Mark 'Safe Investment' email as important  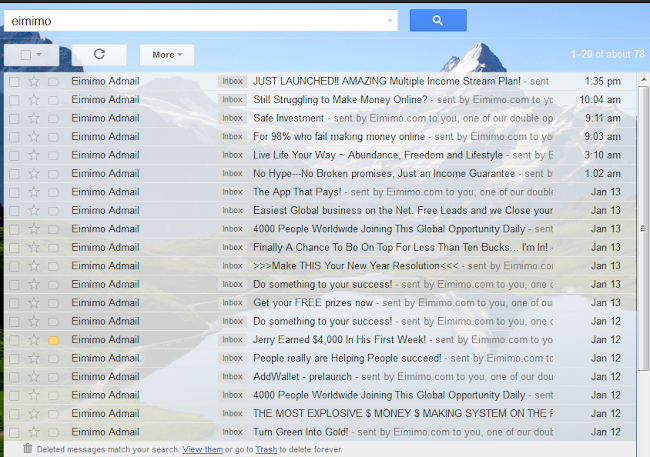(x=53, y=119)
